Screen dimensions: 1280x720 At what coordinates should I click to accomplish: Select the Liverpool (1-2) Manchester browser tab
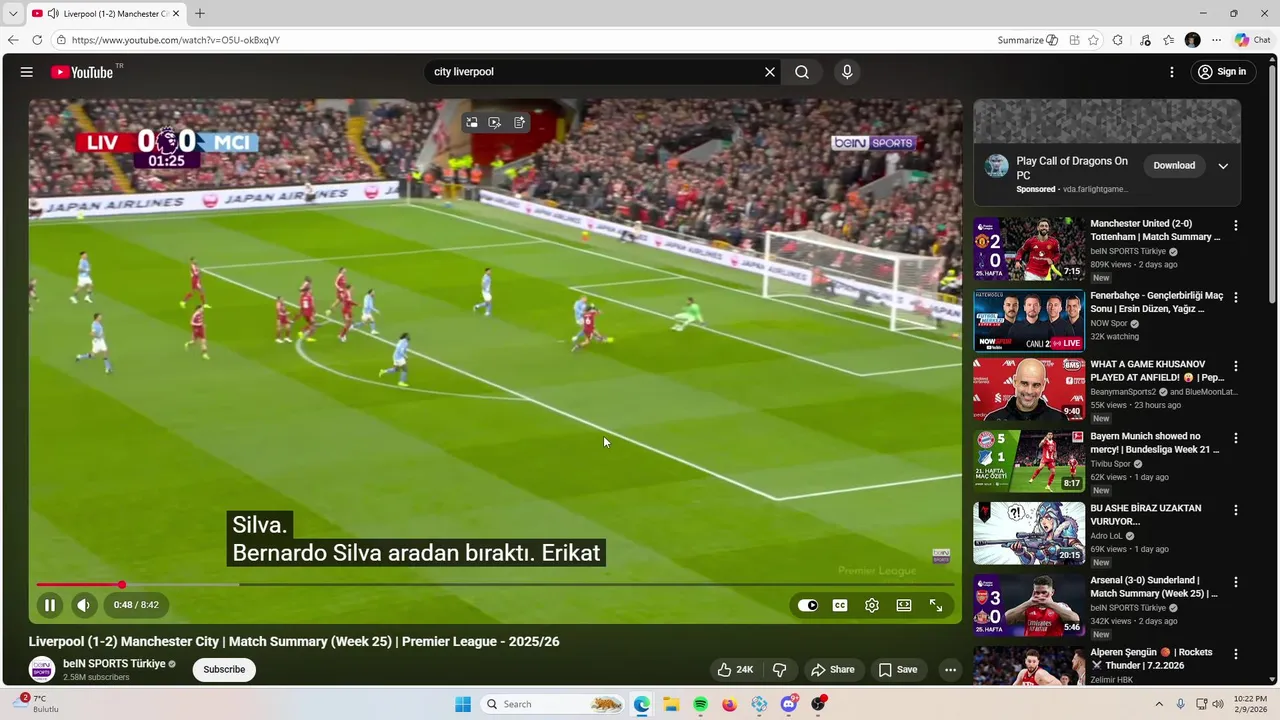click(105, 14)
